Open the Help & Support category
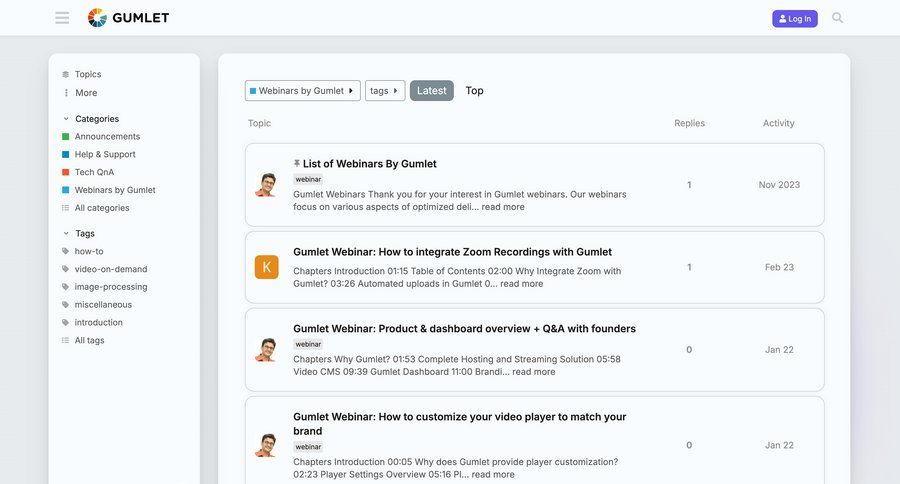Image resolution: width=900 pixels, height=484 pixels. [x=105, y=154]
